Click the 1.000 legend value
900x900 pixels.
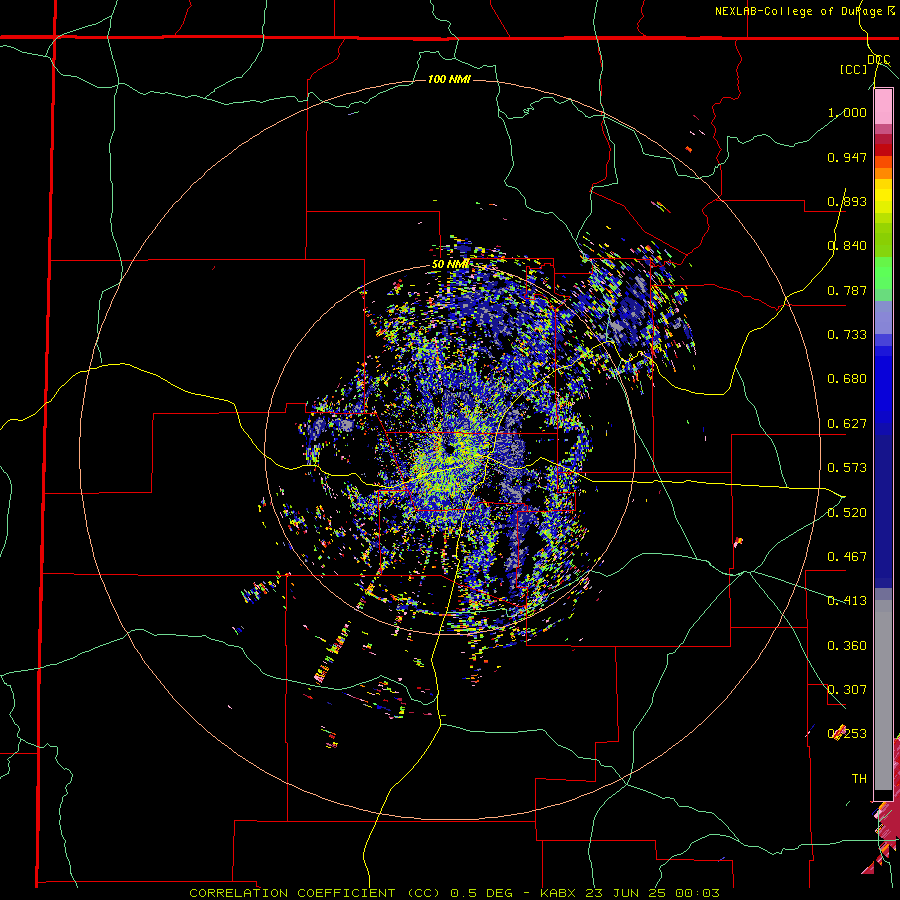(847, 112)
